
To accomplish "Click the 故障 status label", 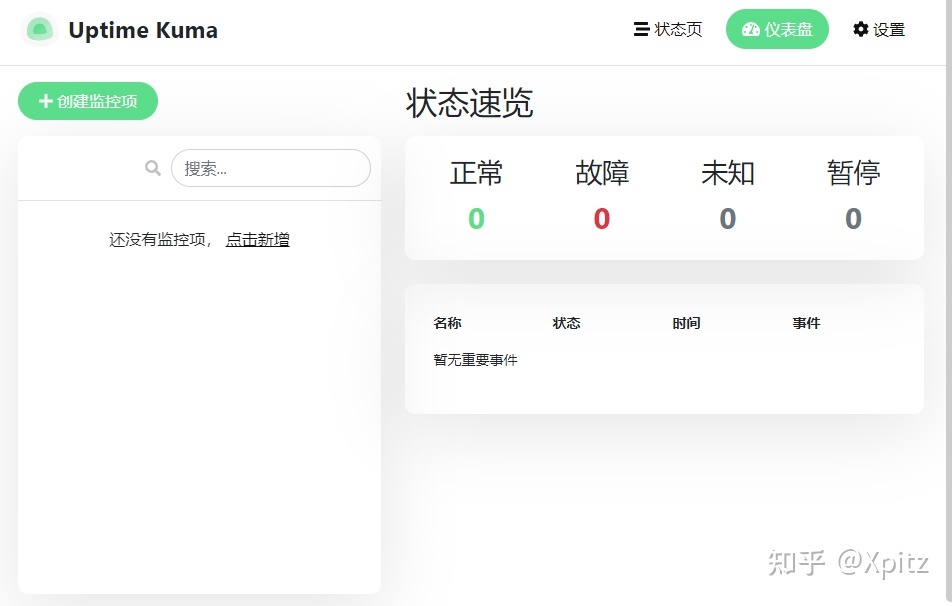I will coord(602,173).
